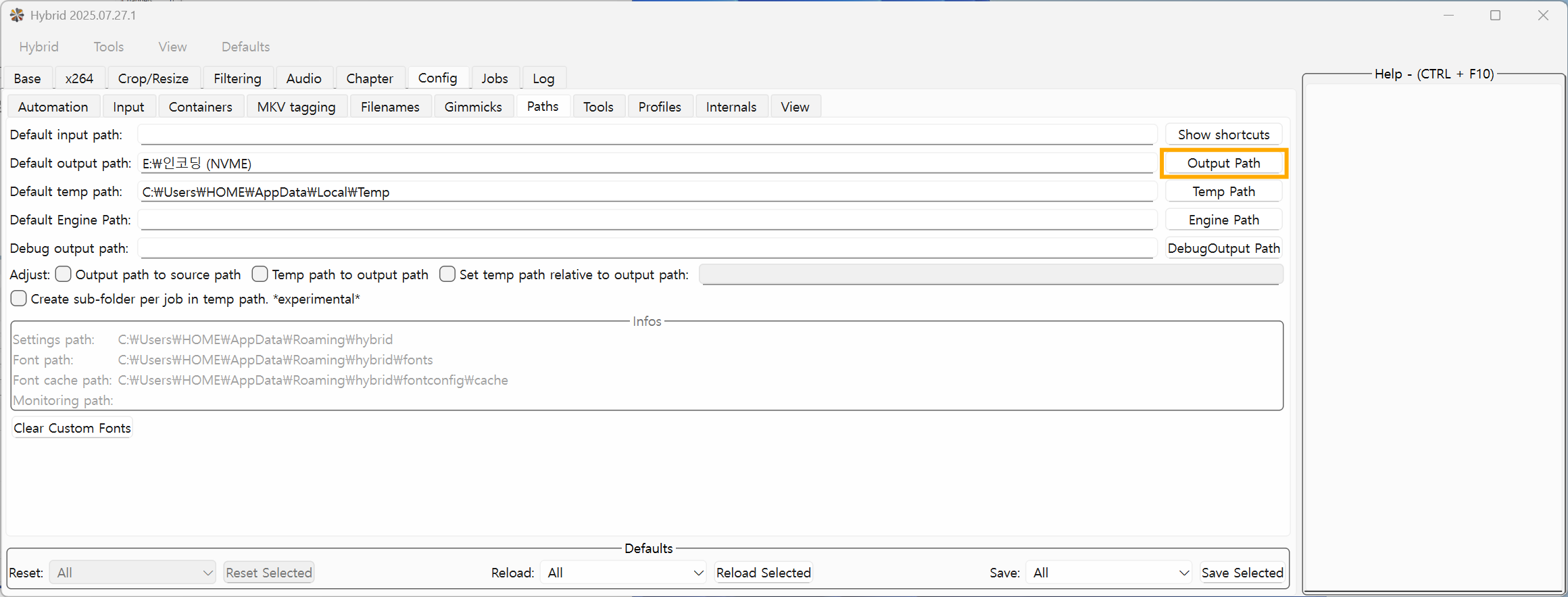1568x597 pixels.
Task: Click the Reset Selected button
Action: pos(269,573)
